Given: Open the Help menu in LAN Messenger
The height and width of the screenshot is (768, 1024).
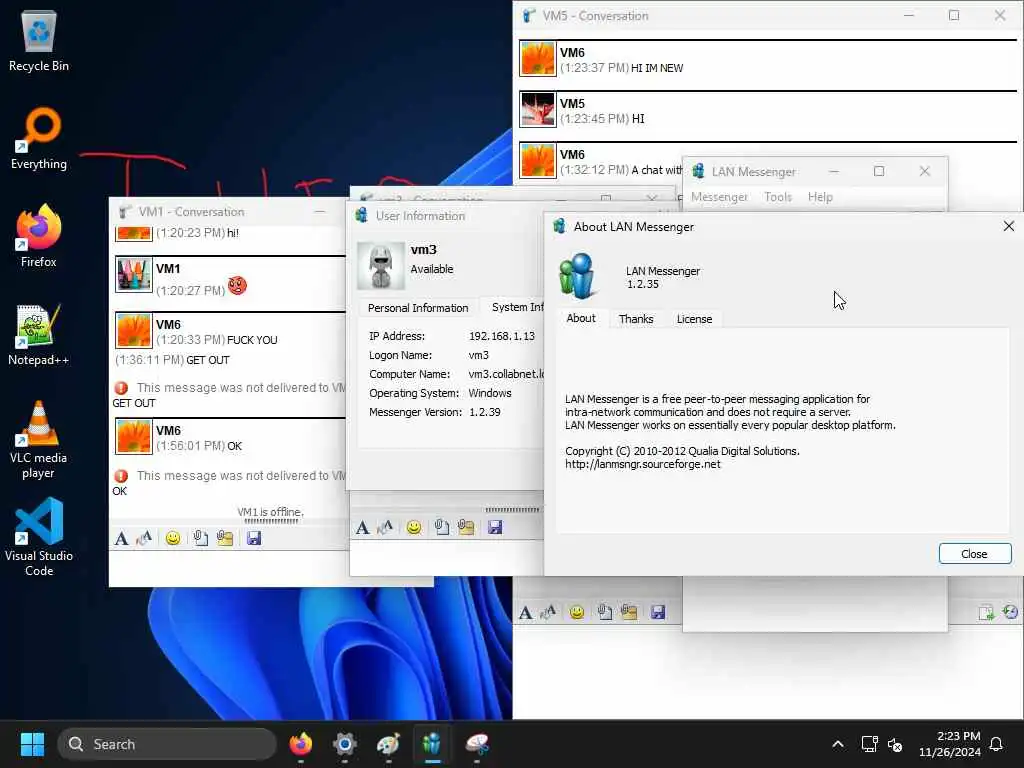Looking at the screenshot, I should pos(820,197).
